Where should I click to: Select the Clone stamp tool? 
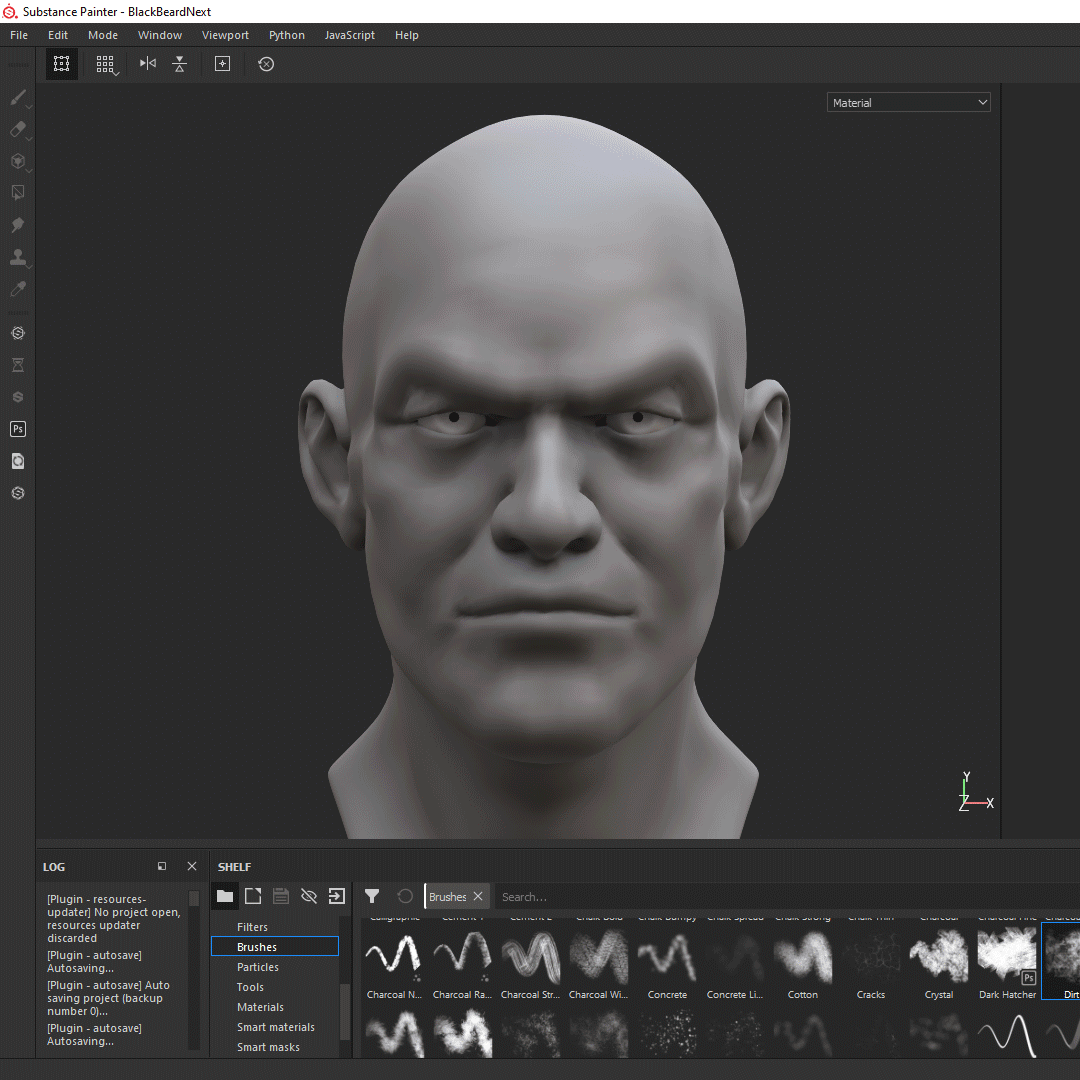18,257
